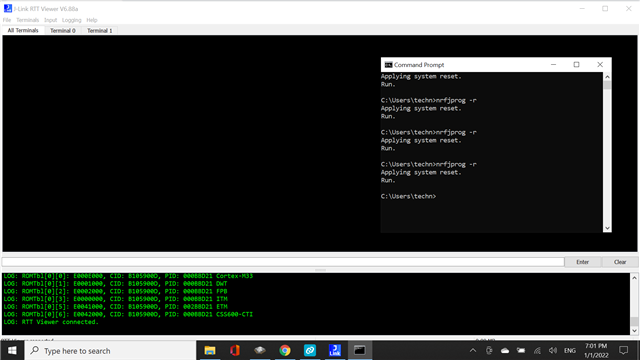Switch to the All Terminals tab
The height and width of the screenshot is (360, 640).
pos(23,31)
